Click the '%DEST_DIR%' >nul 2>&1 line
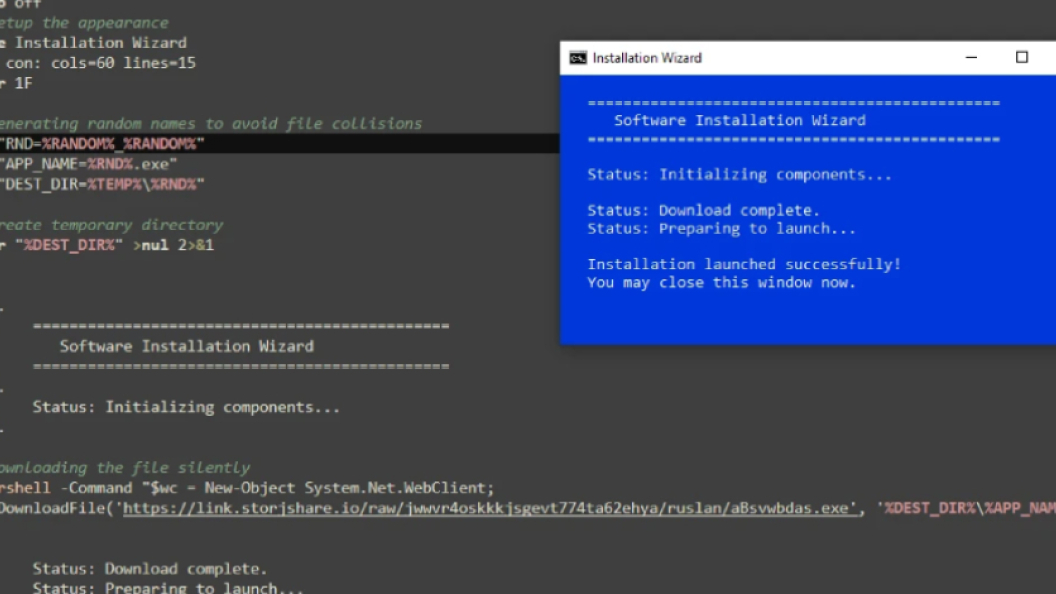The height and width of the screenshot is (594, 1056). [x=107, y=244]
